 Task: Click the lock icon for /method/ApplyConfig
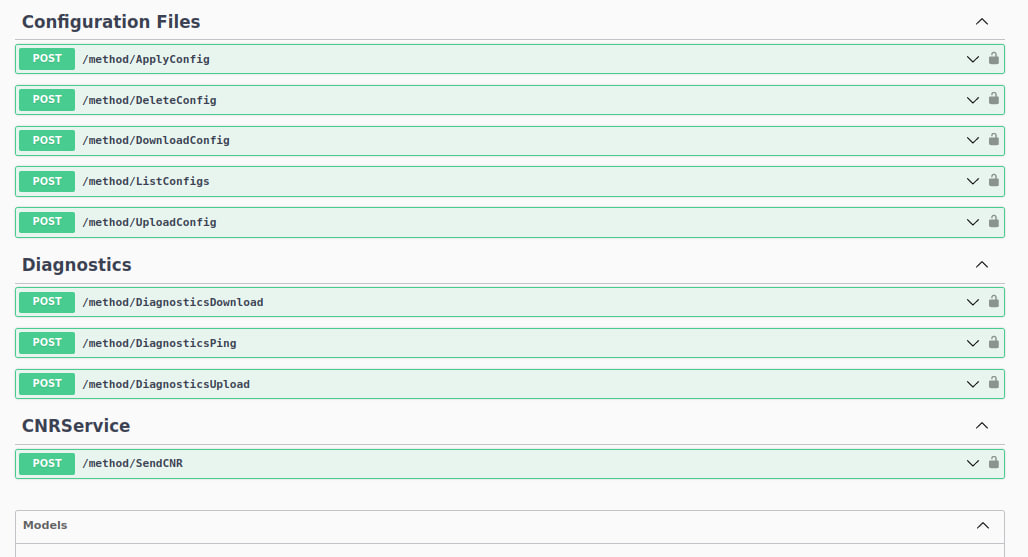(994, 58)
